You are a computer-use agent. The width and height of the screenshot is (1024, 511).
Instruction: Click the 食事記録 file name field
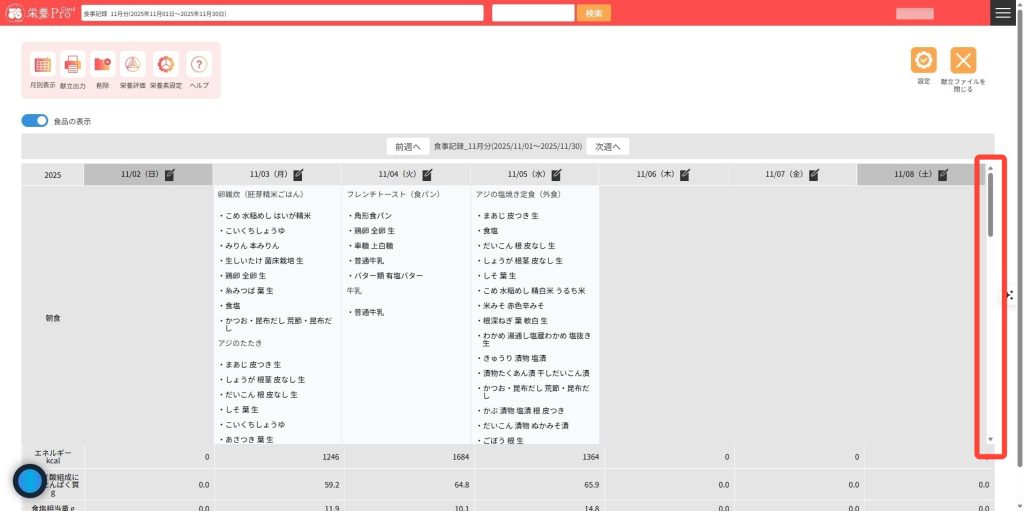click(x=281, y=13)
